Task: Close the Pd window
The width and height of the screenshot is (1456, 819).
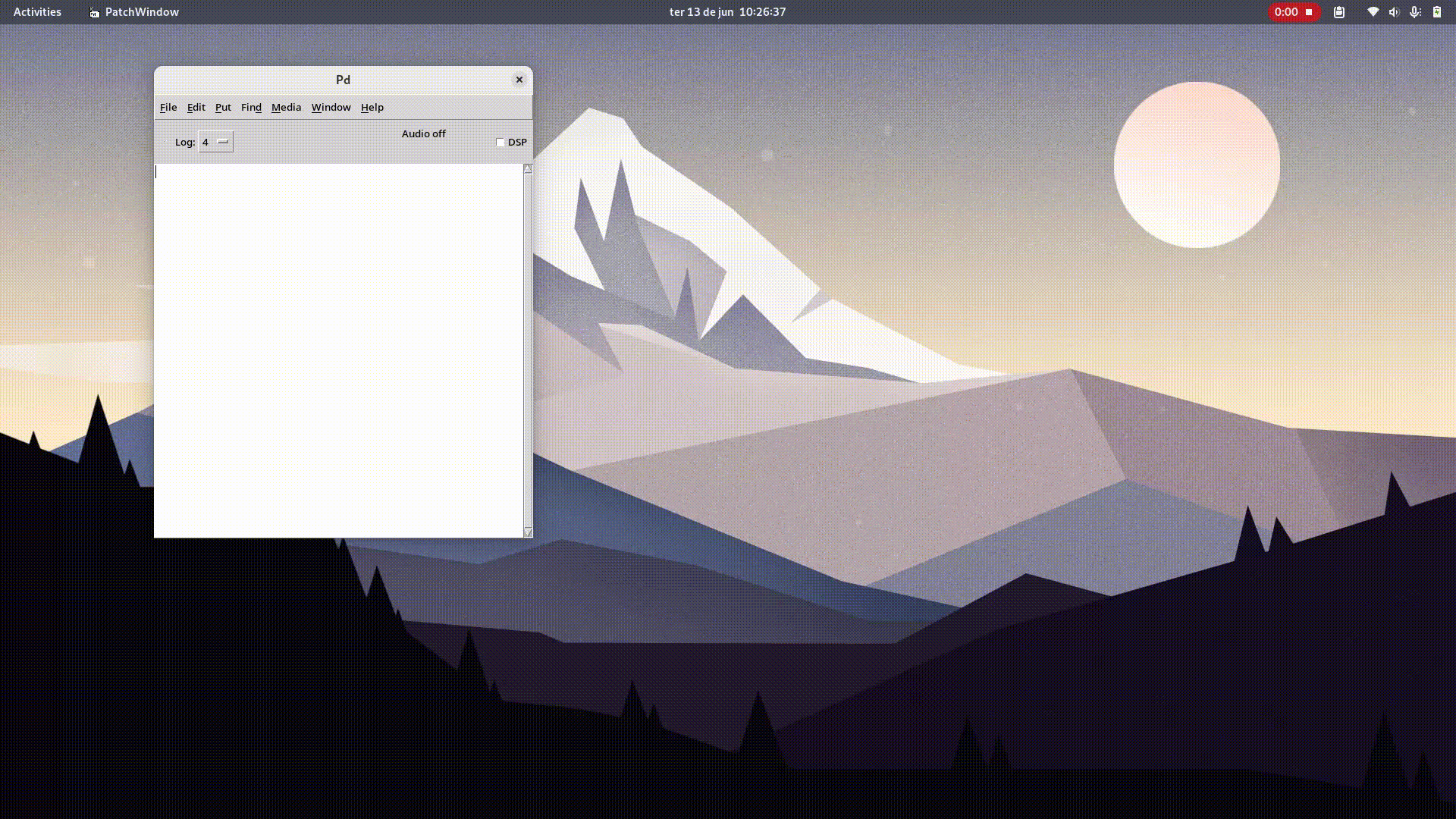Action: tap(519, 80)
